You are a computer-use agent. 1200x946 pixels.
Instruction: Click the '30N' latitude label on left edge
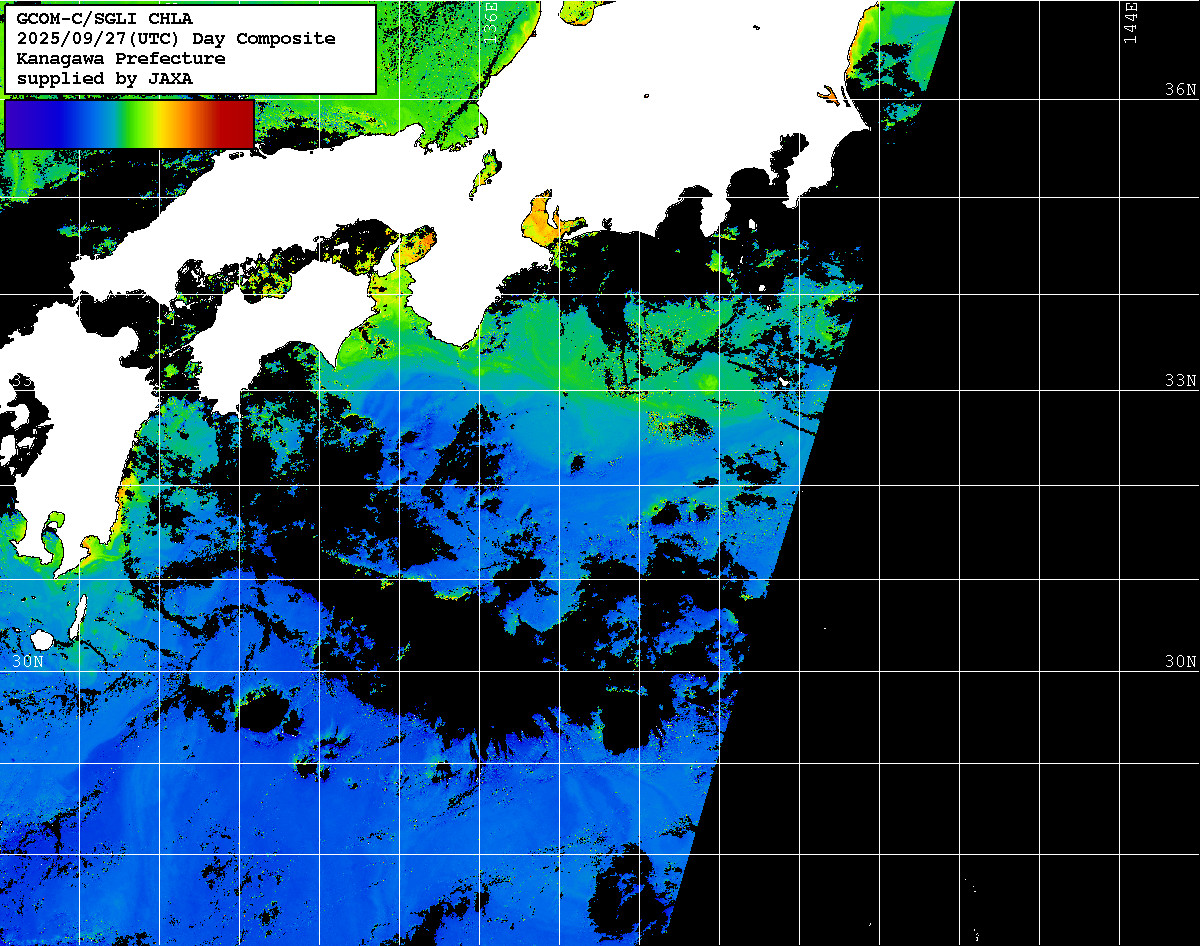28,662
